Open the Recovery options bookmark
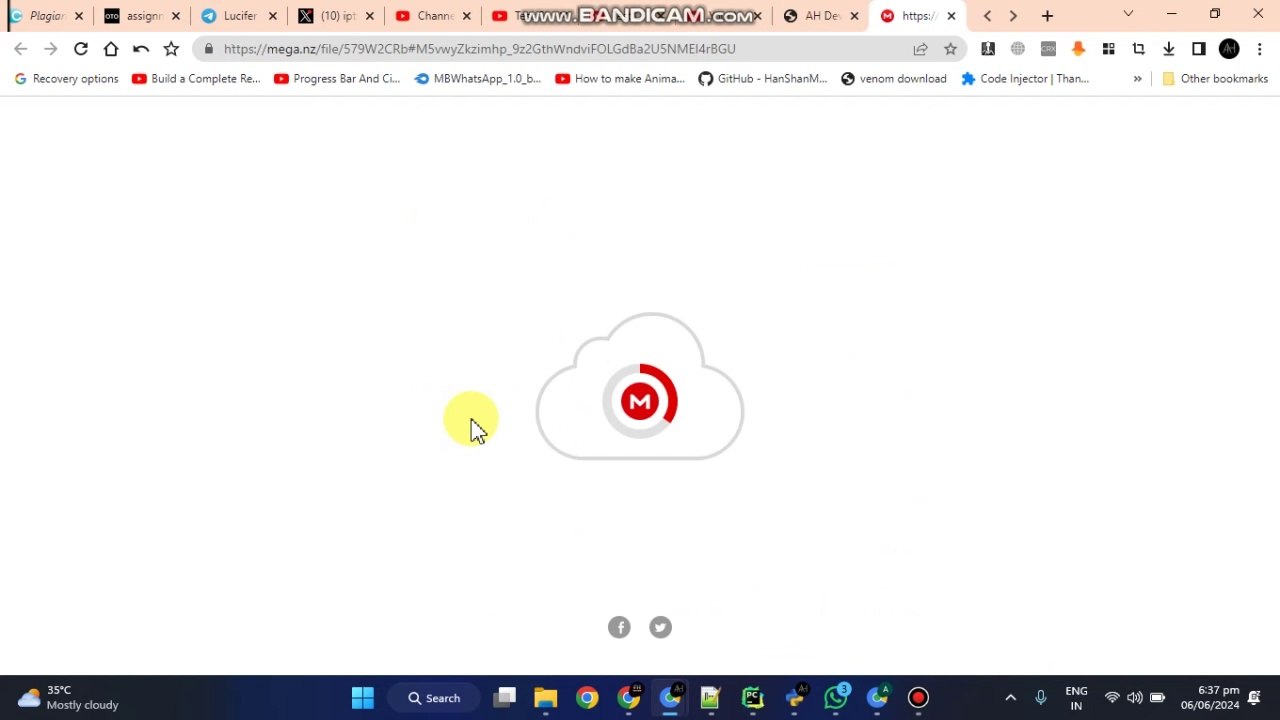Image resolution: width=1280 pixels, height=720 pixels. coord(66,79)
